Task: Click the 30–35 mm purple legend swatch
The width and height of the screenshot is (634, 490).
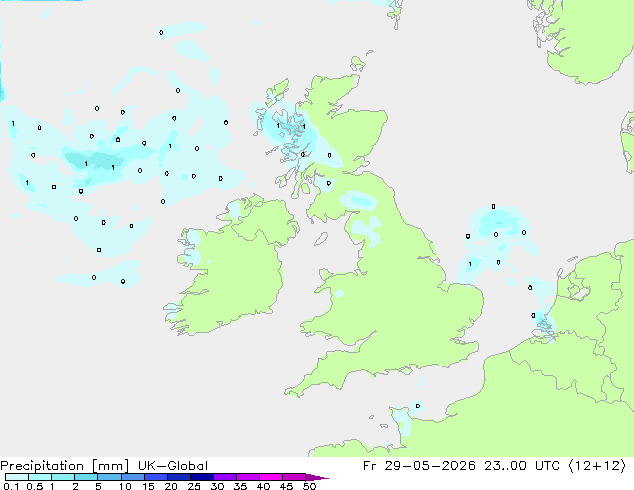Action: click(x=225, y=477)
